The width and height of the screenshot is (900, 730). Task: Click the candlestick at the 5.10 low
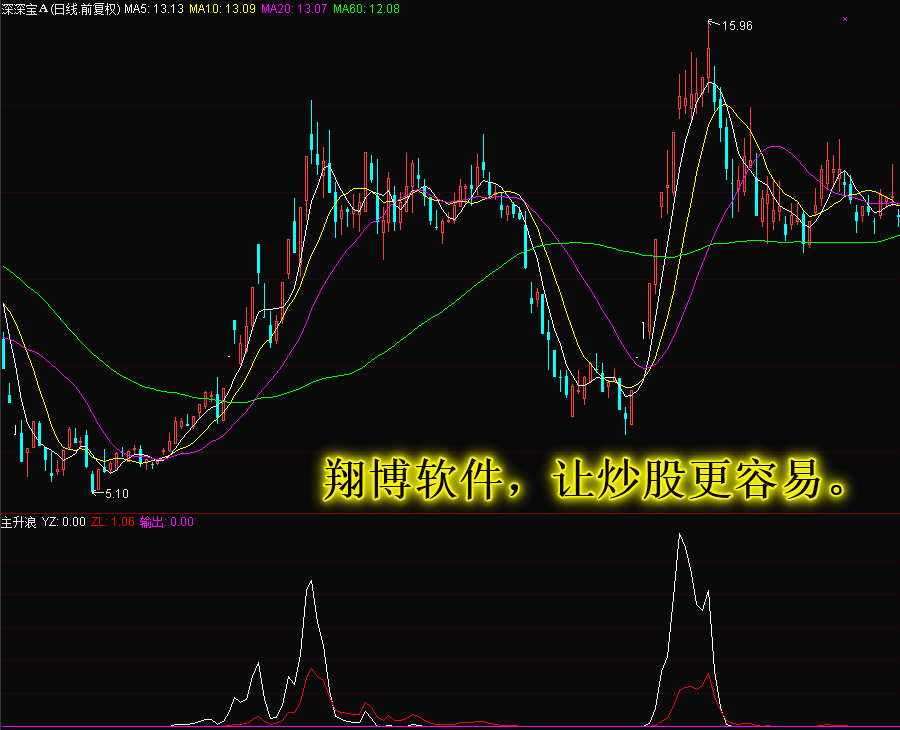pos(93,481)
